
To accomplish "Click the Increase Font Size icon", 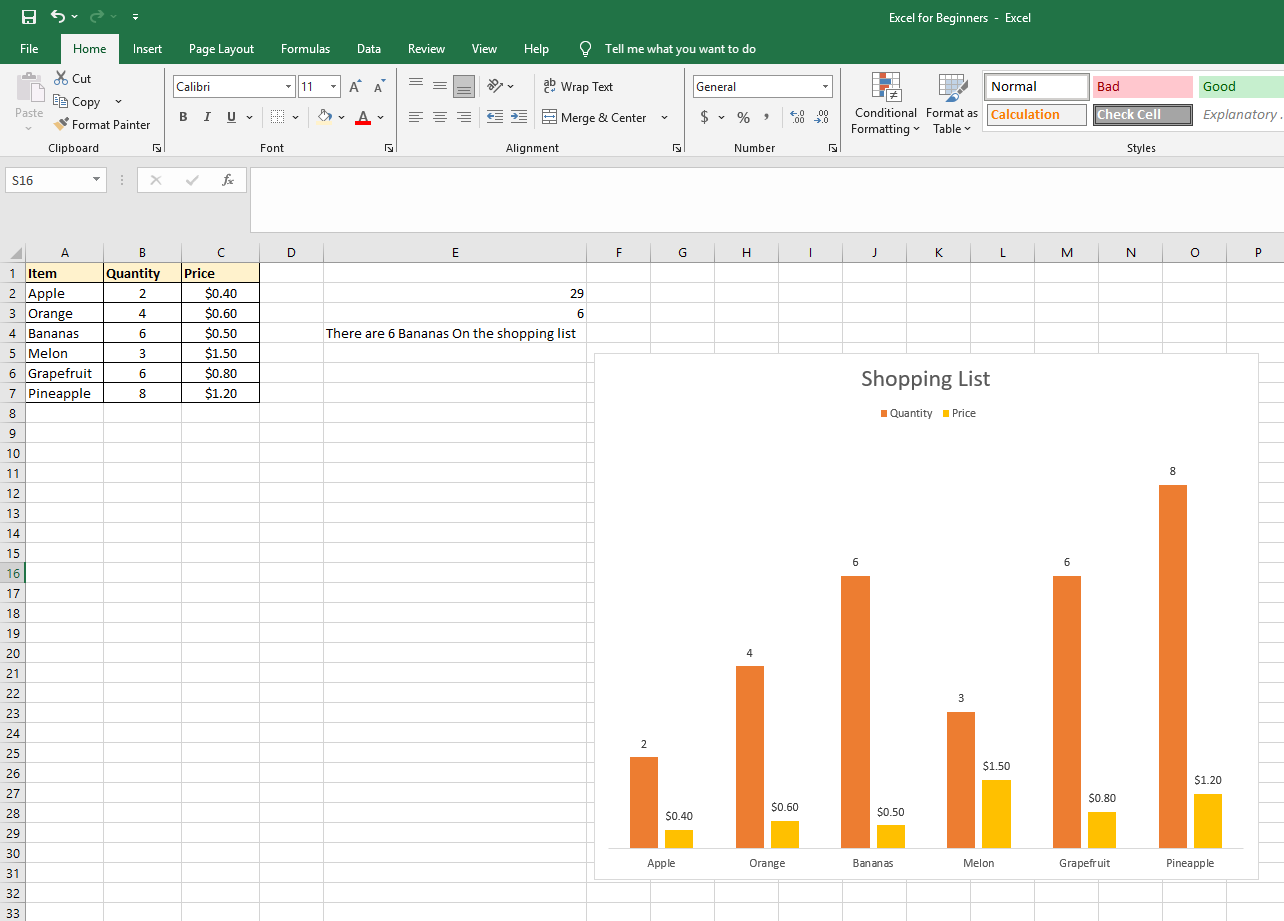I will coord(355,87).
